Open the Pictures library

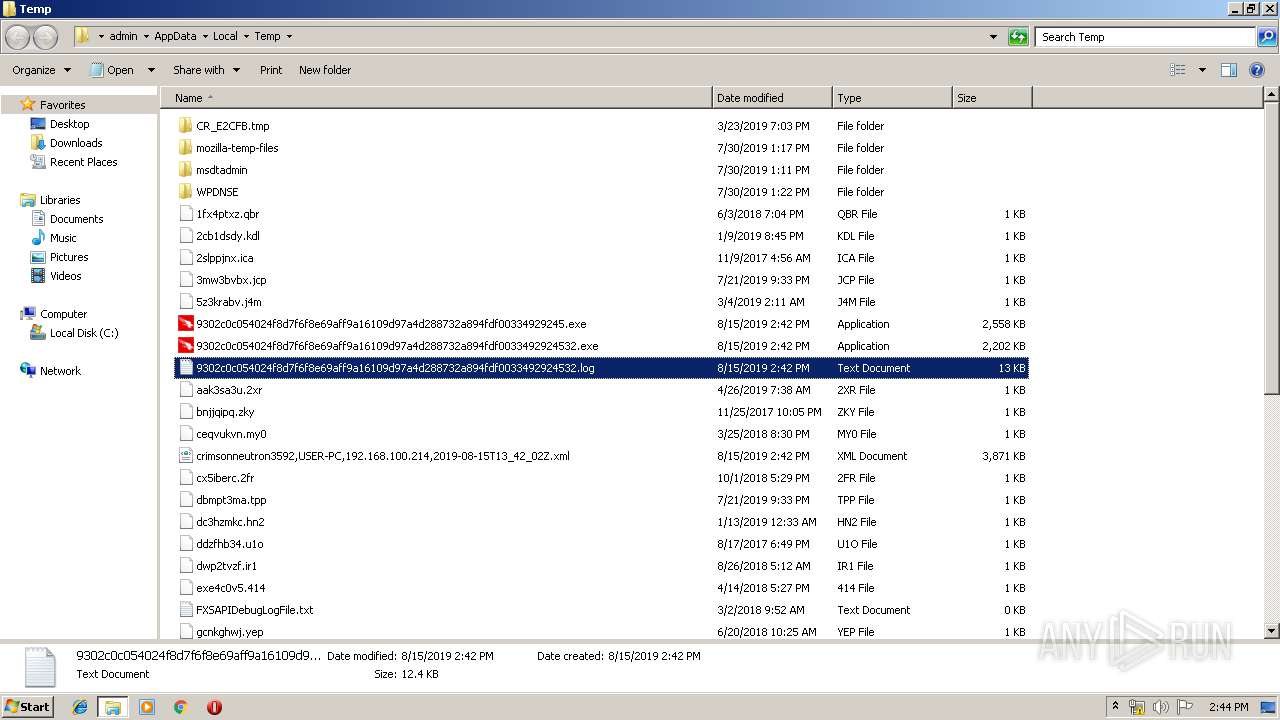[x=69, y=257]
